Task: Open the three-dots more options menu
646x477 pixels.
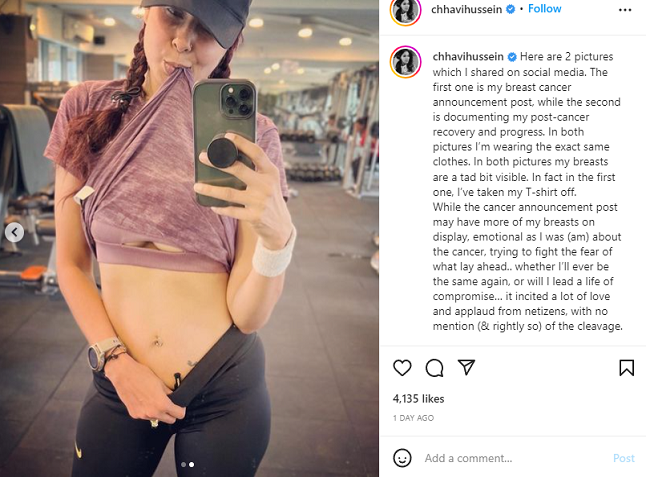Action: (x=625, y=10)
